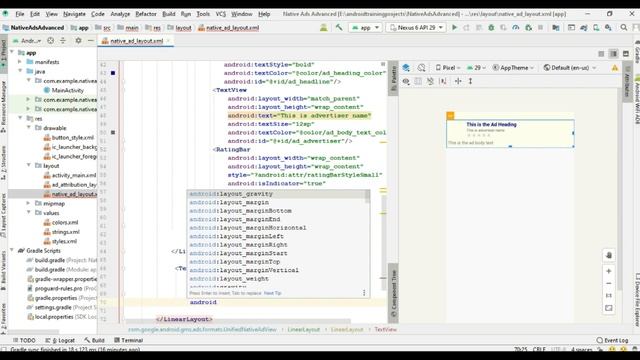The width and height of the screenshot is (640, 360).
Task: Open the Android project view dropdown
Action: pyautogui.click(x=27, y=40)
